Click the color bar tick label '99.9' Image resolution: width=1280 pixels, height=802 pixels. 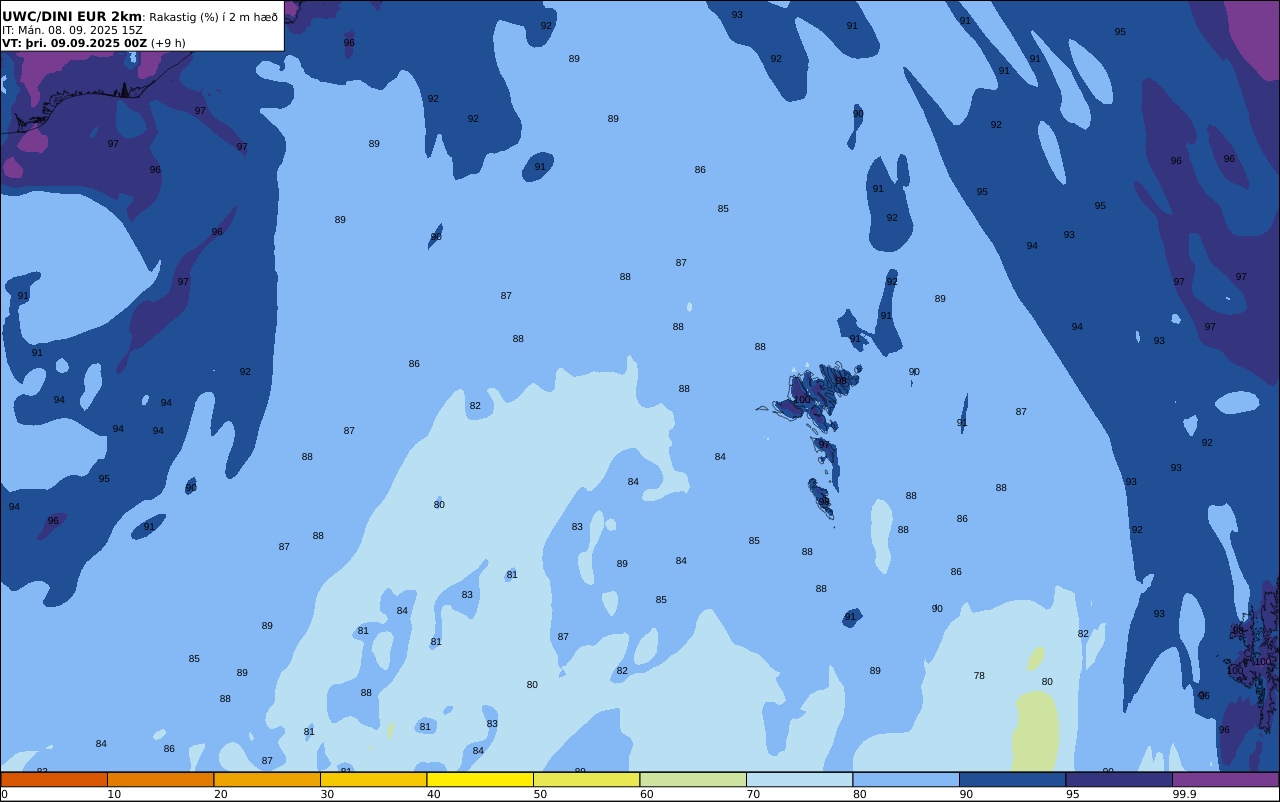[x=1184, y=794]
